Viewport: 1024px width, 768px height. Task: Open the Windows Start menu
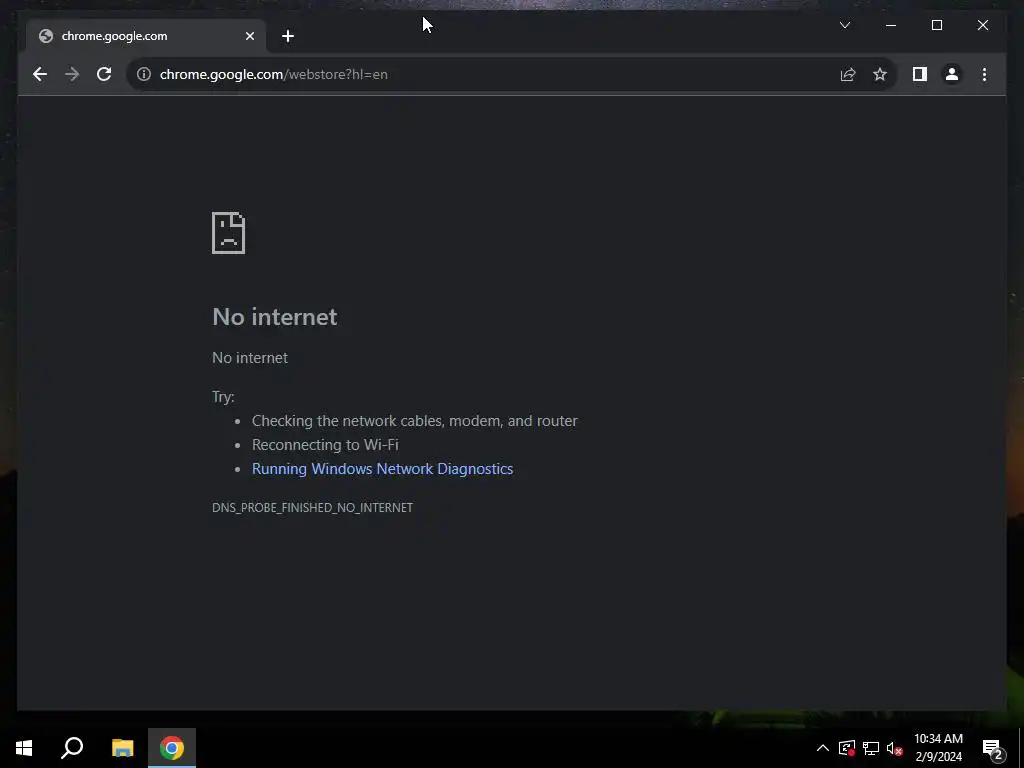pyautogui.click(x=24, y=748)
